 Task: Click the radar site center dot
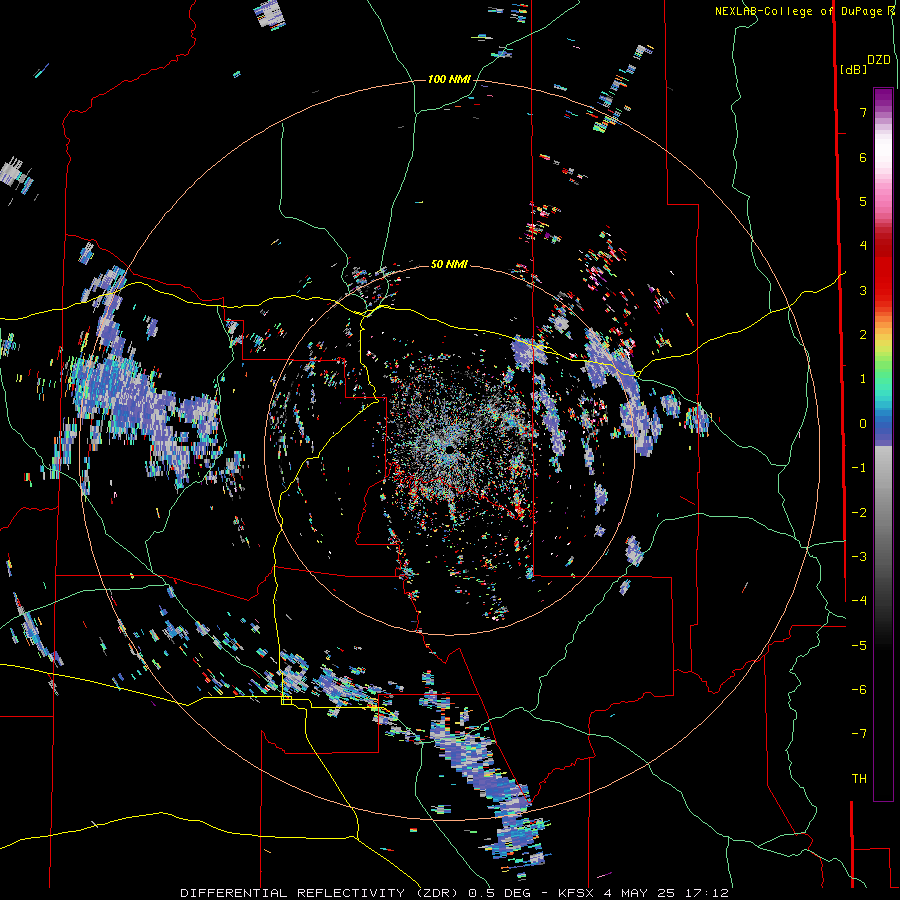tap(449, 449)
